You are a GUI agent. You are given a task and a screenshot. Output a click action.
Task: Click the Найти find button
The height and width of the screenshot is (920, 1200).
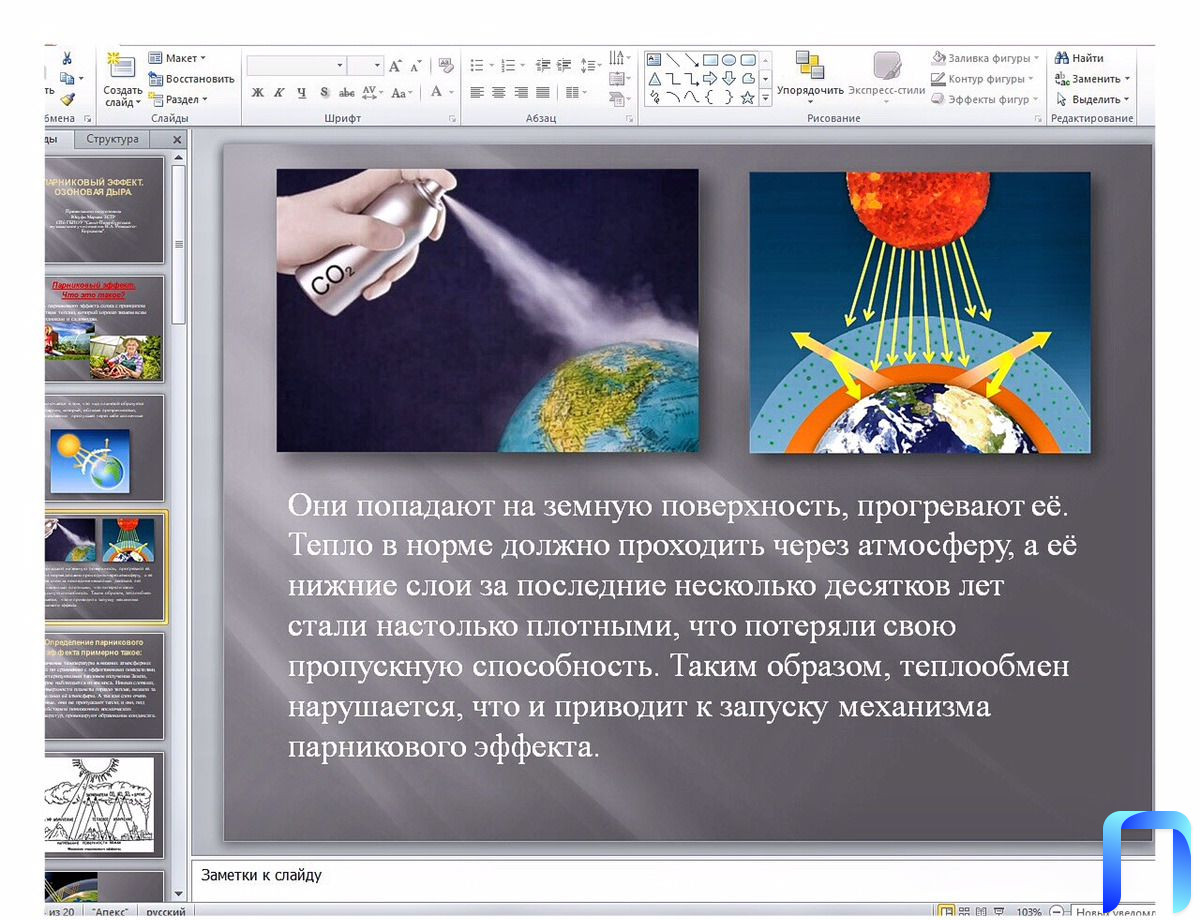coord(1079,58)
